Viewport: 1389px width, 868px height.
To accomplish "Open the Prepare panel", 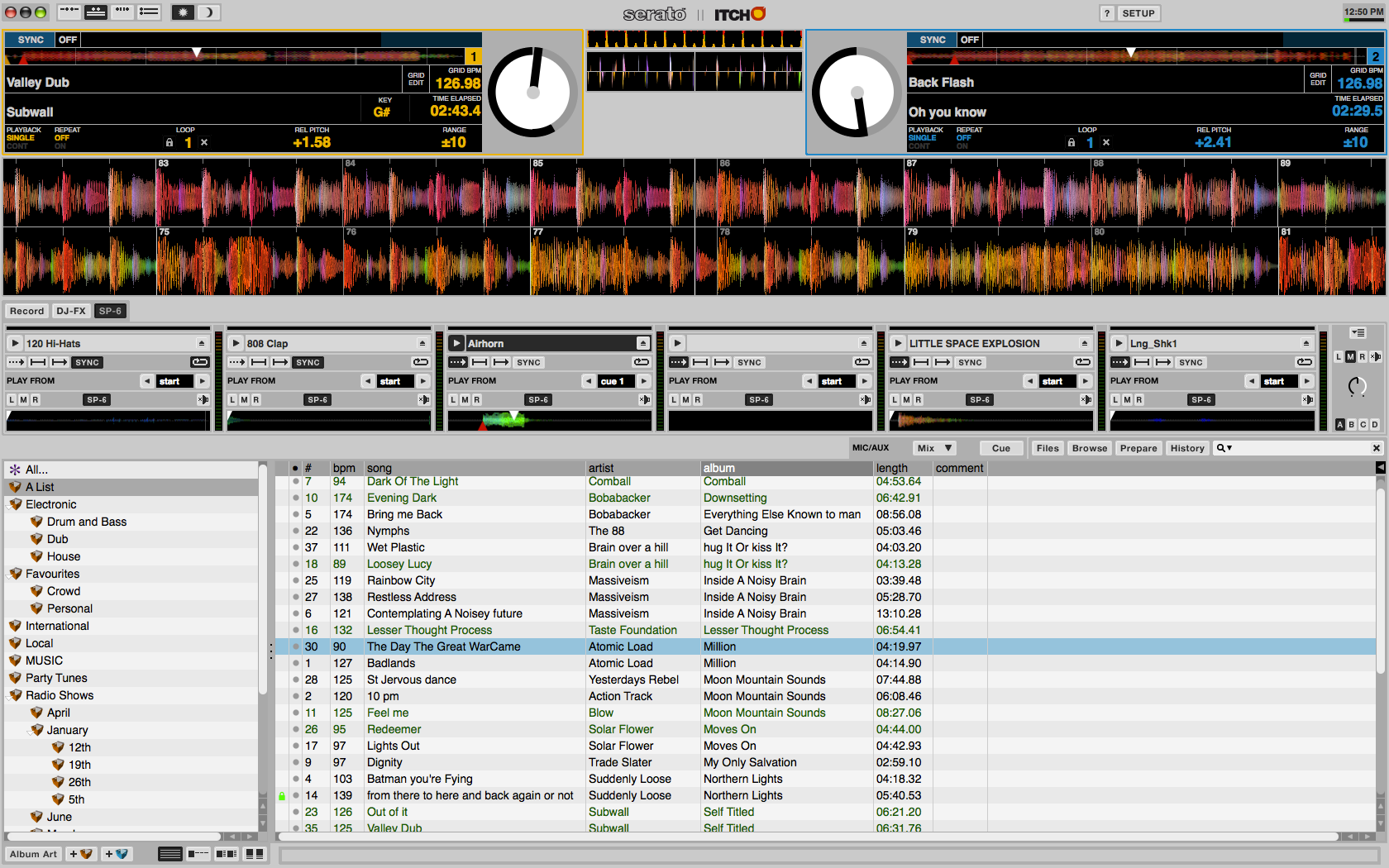I will (x=1138, y=448).
